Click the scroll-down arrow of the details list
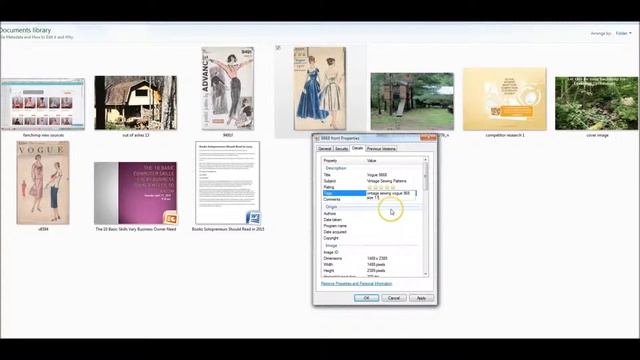The width and height of the screenshot is (640, 360). 426,274
